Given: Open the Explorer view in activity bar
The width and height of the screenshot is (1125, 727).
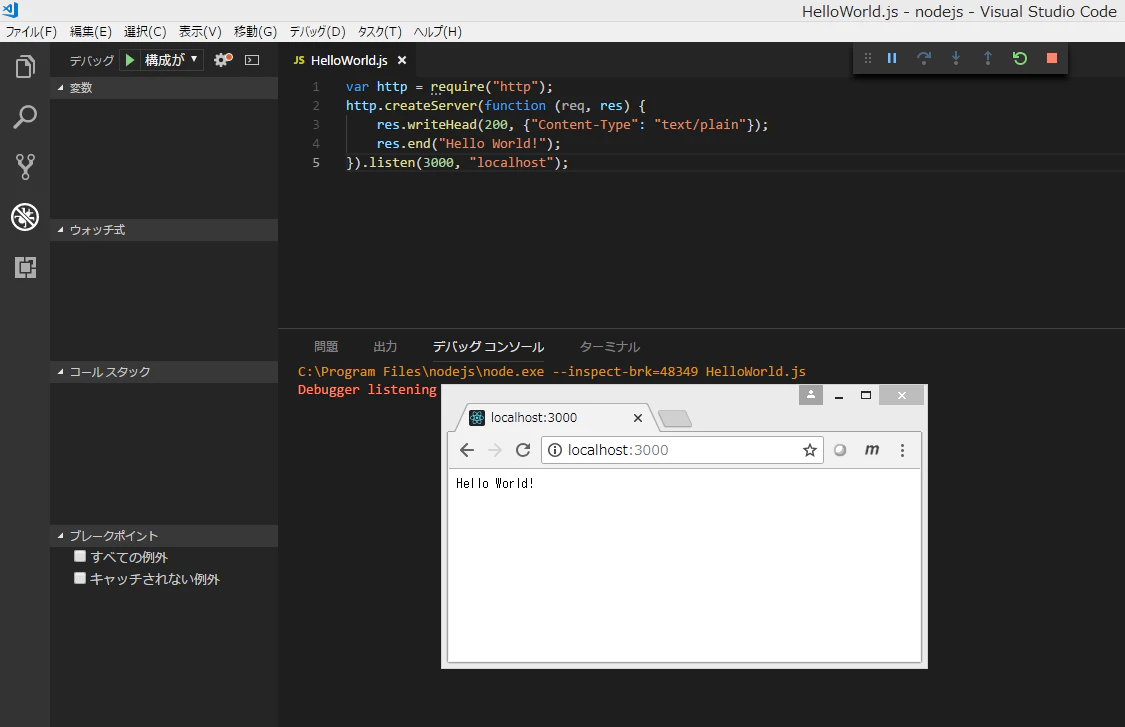Looking at the screenshot, I should click(25, 67).
